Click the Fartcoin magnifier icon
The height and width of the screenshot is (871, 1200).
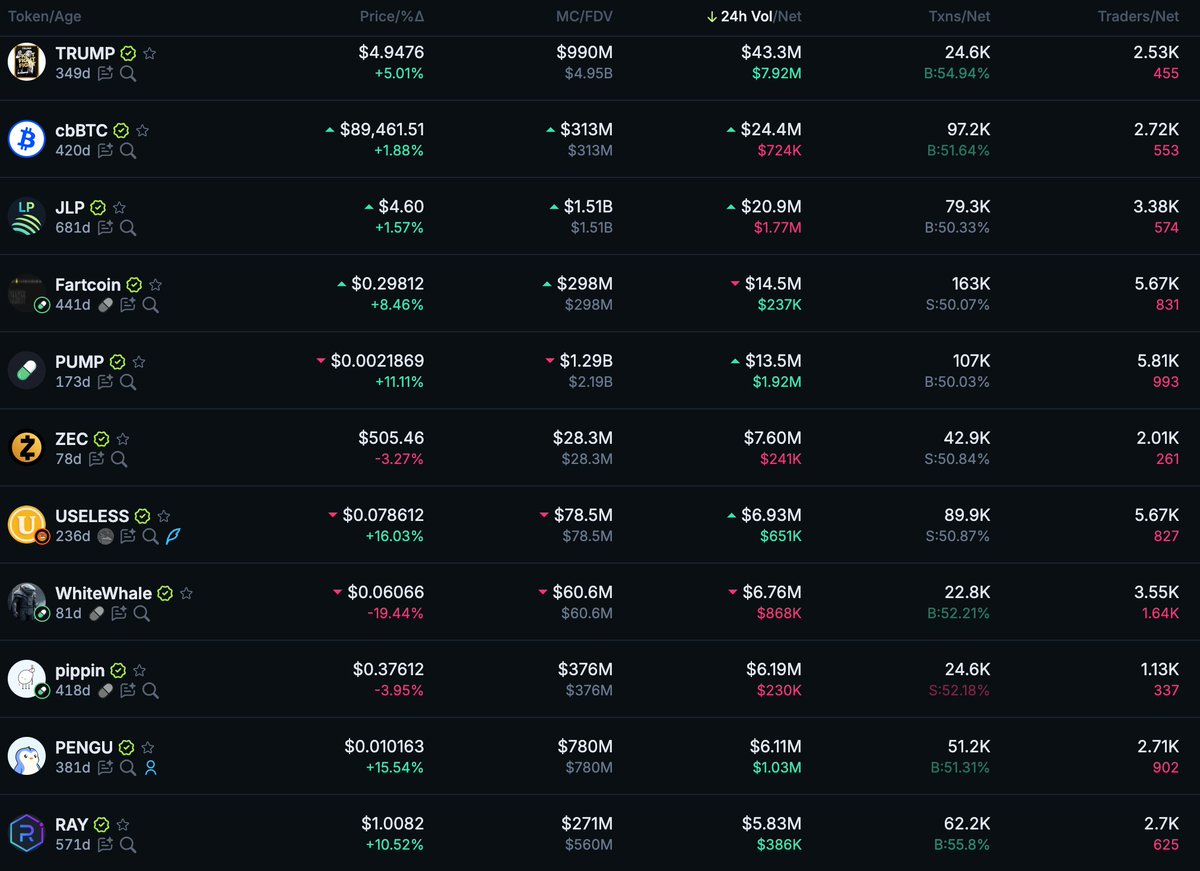click(150, 305)
